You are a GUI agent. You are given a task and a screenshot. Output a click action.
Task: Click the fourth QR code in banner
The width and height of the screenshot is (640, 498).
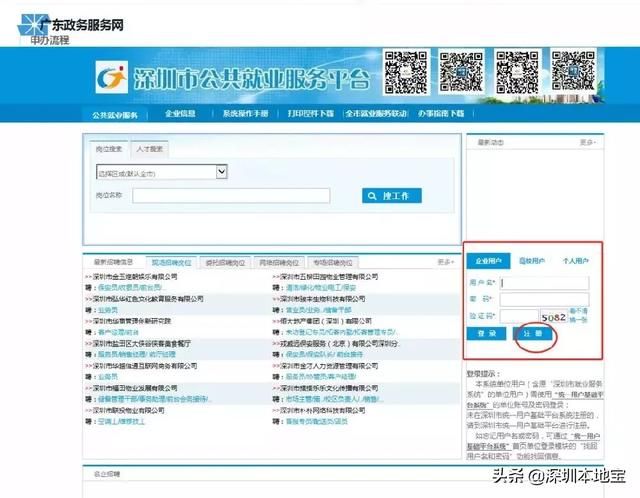[573, 70]
